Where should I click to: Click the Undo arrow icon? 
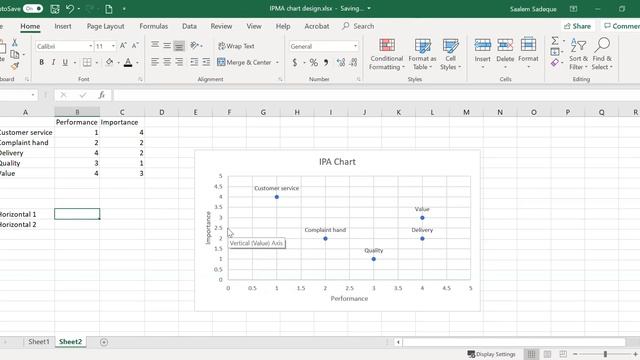pos(70,9)
